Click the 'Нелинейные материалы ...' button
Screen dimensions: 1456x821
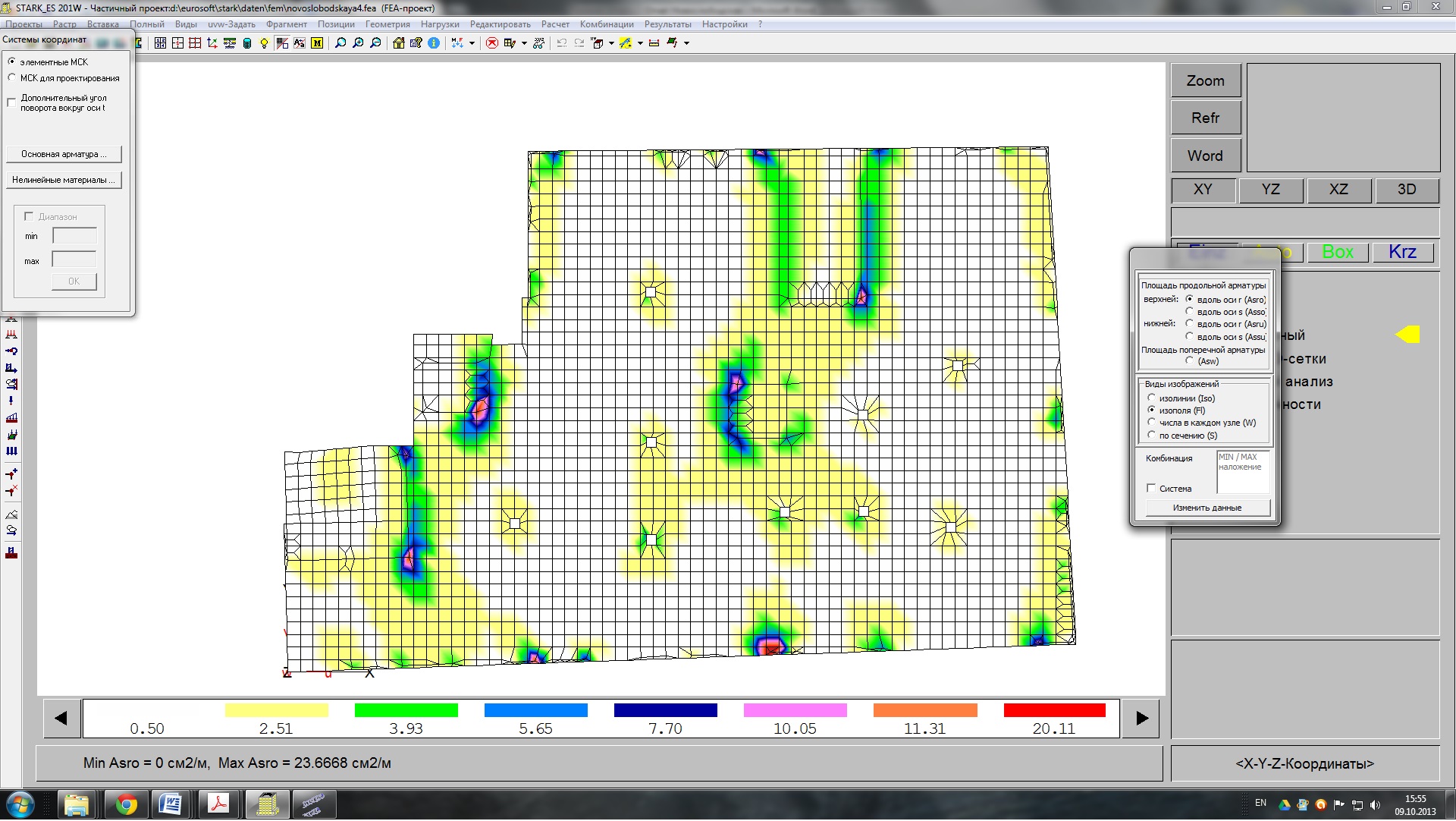point(64,180)
